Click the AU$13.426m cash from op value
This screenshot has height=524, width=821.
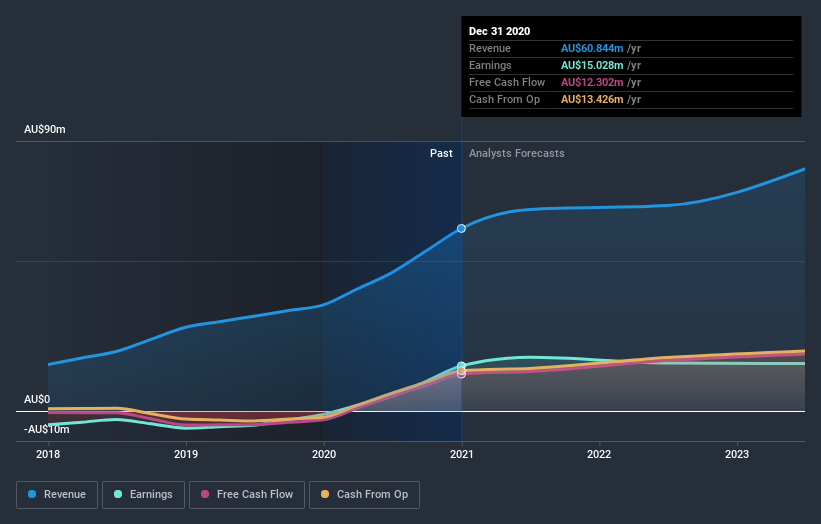pyautogui.click(x=592, y=99)
